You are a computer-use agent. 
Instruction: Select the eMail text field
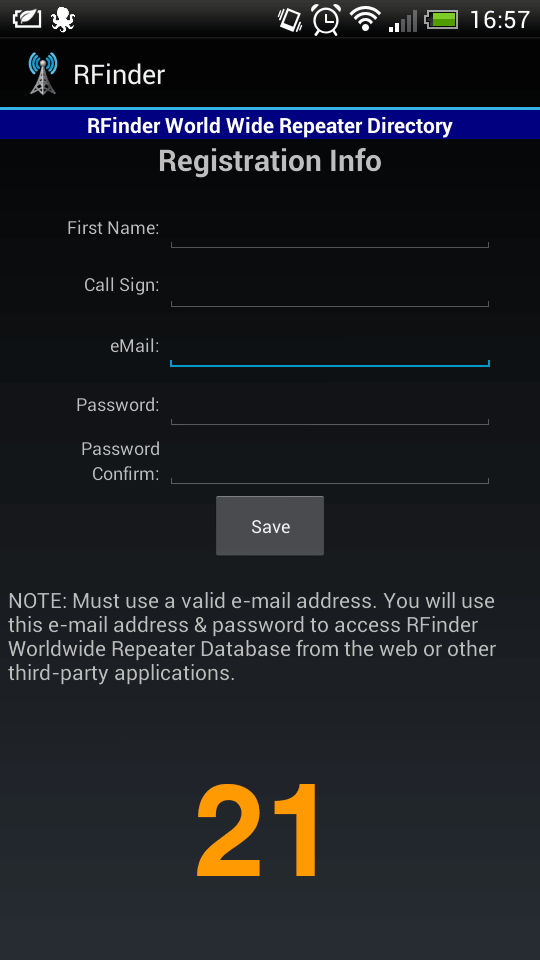coord(329,348)
